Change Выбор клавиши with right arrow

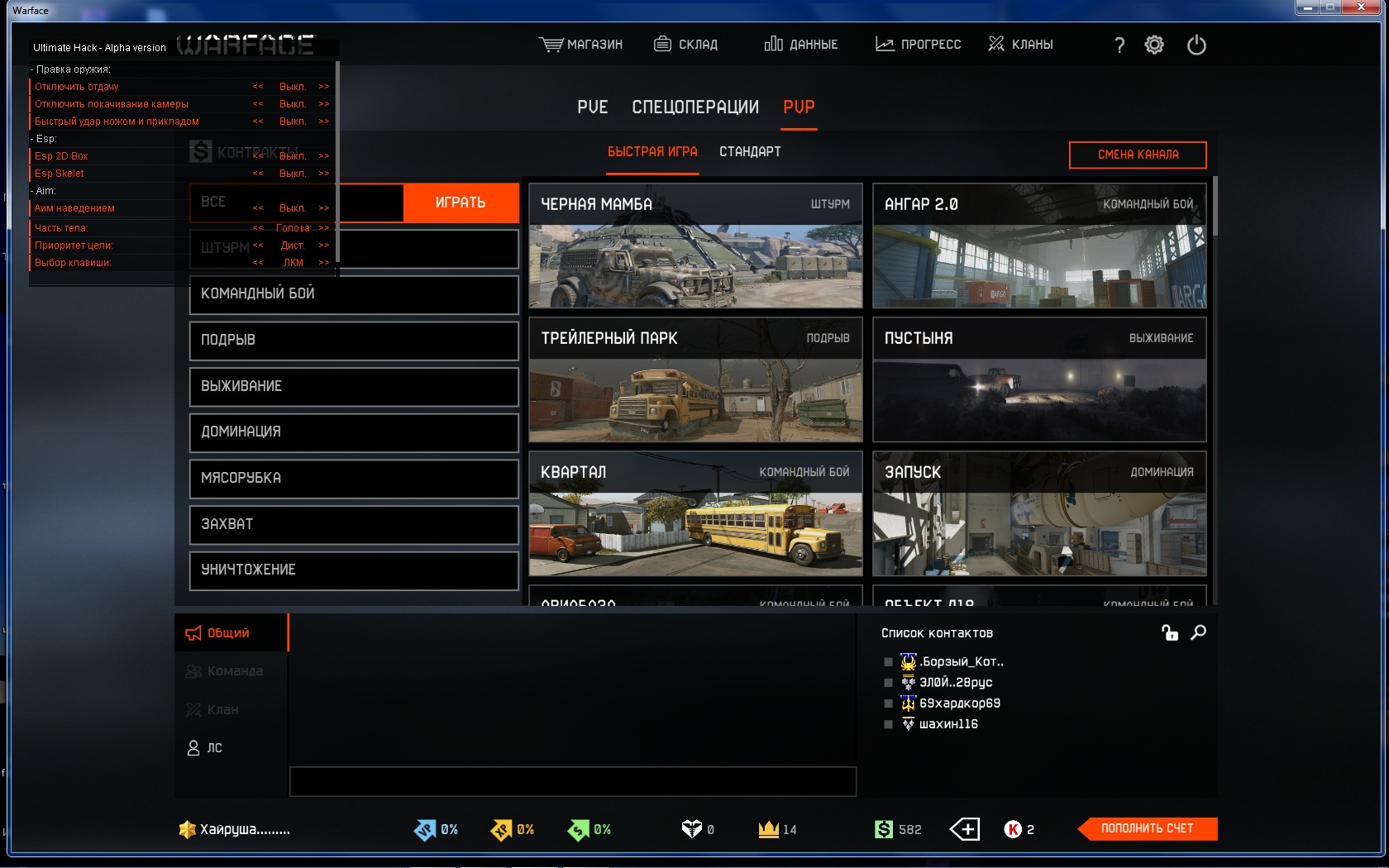(324, 263)
